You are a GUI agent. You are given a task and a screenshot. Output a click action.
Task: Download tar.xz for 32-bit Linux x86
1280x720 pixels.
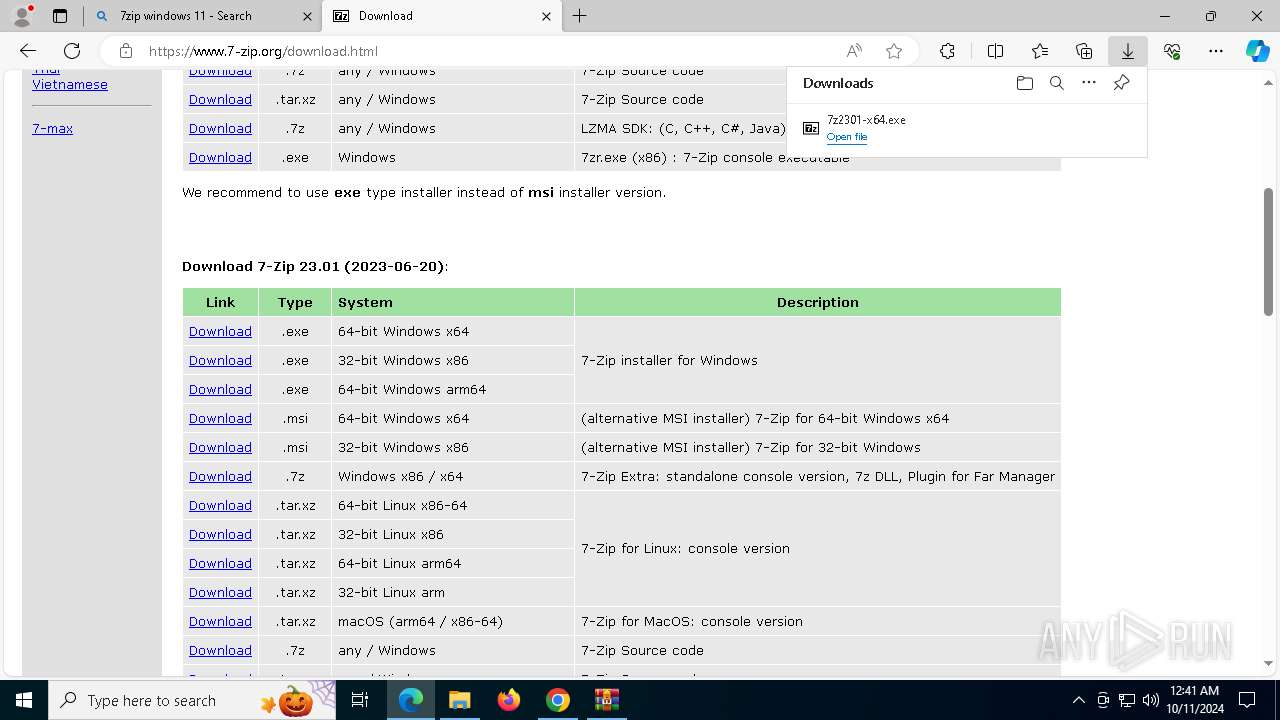click(220, 534)
